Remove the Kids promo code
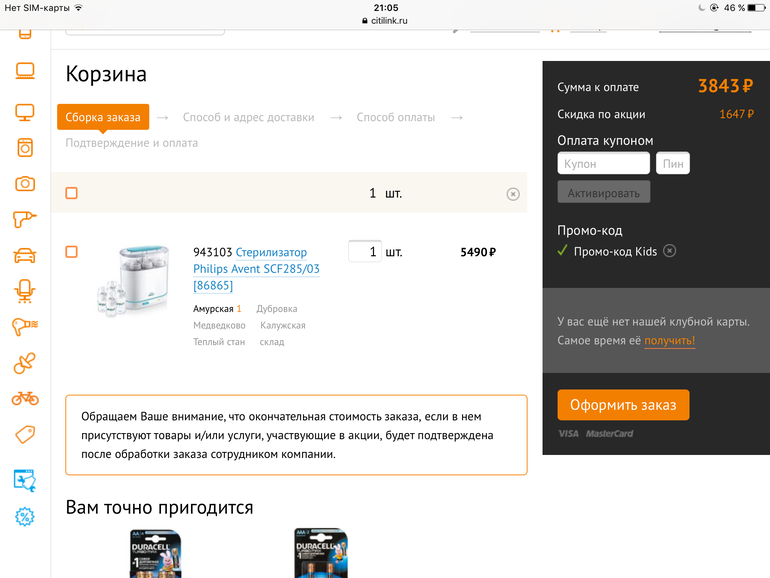 670,251
